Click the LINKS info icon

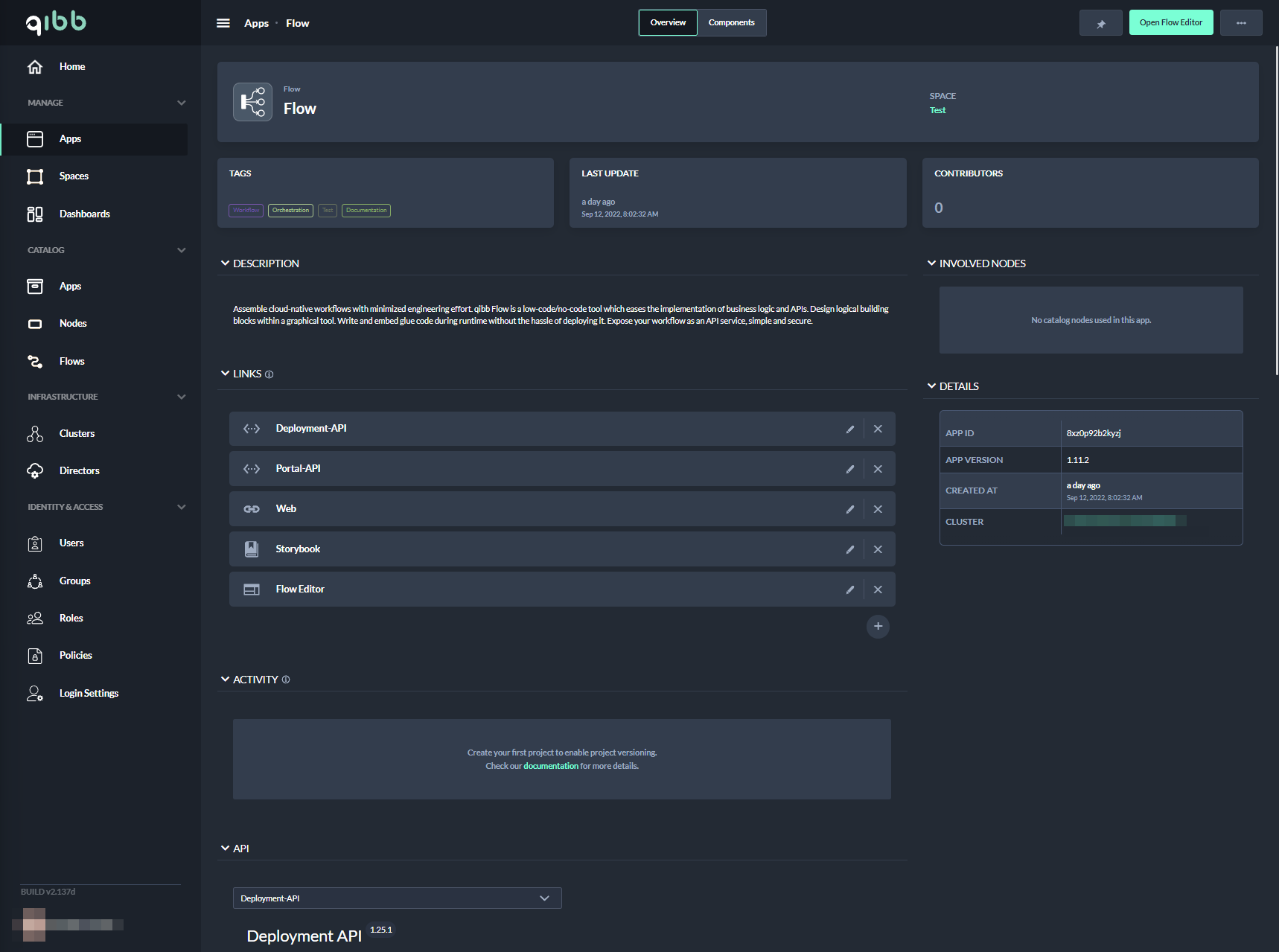pos(269,374)
